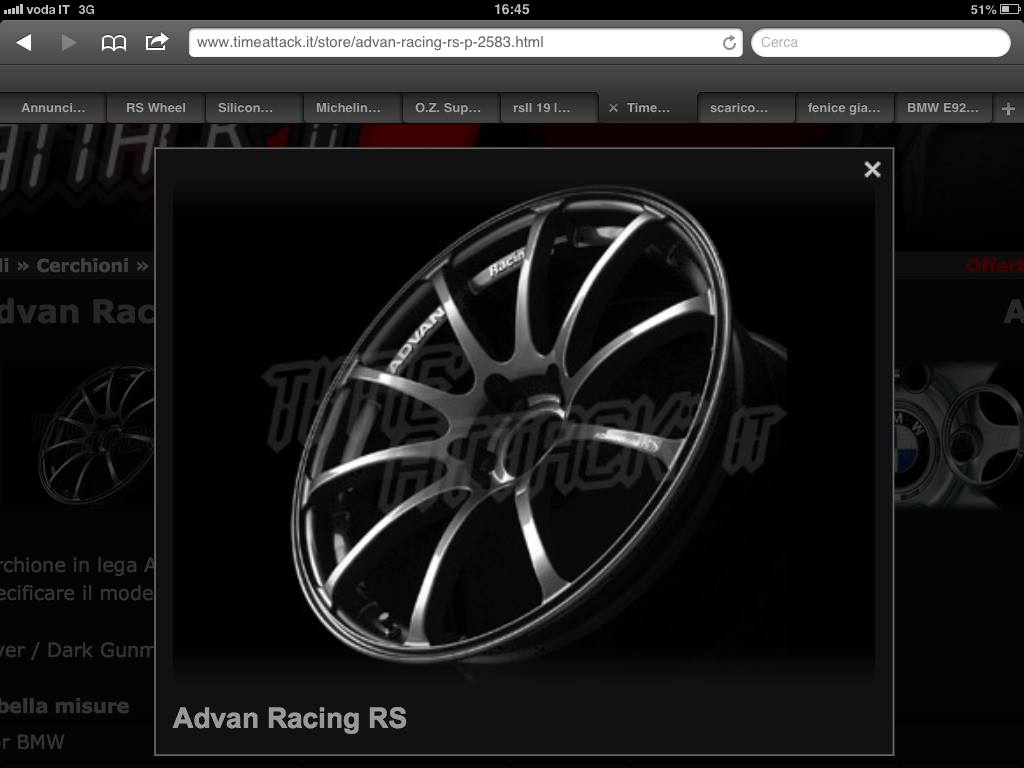Viewport: 1024px width, 768px height.
Task: Switch to the fenice gia... tab
Action: point(844,108)
